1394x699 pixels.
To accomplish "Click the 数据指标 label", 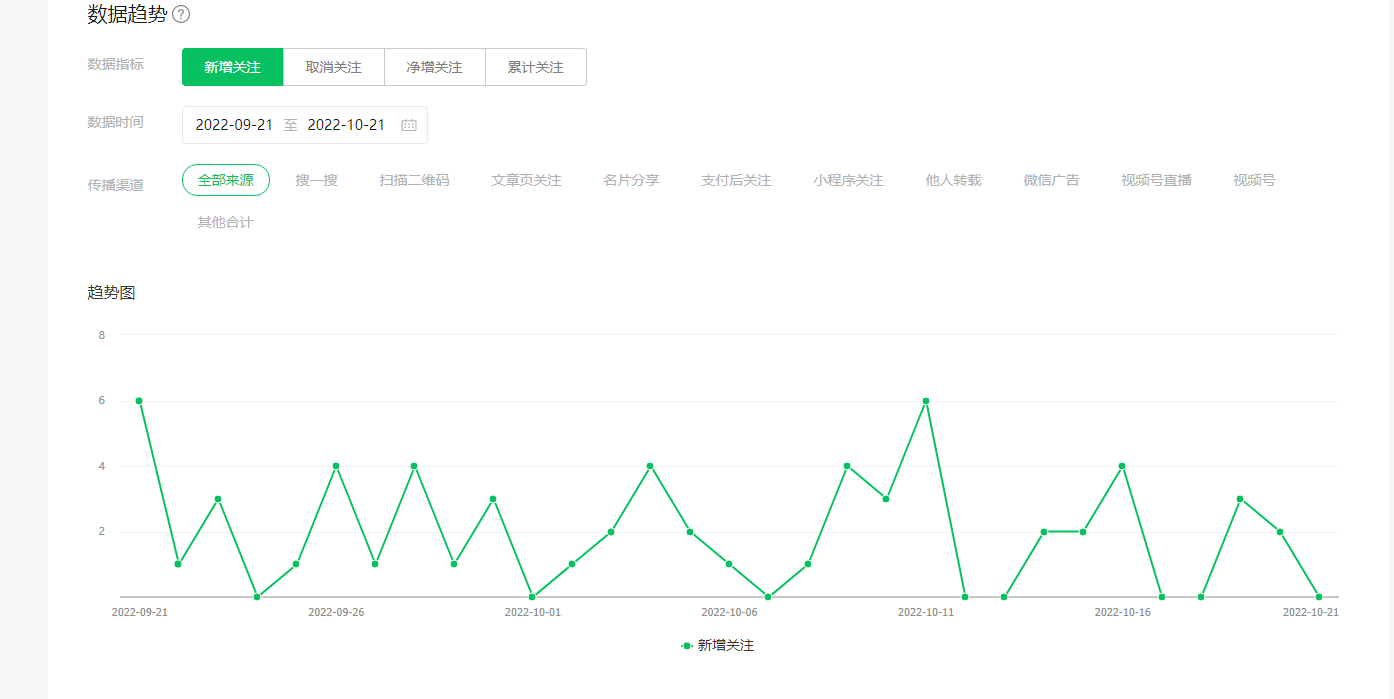I will point(116,64).
